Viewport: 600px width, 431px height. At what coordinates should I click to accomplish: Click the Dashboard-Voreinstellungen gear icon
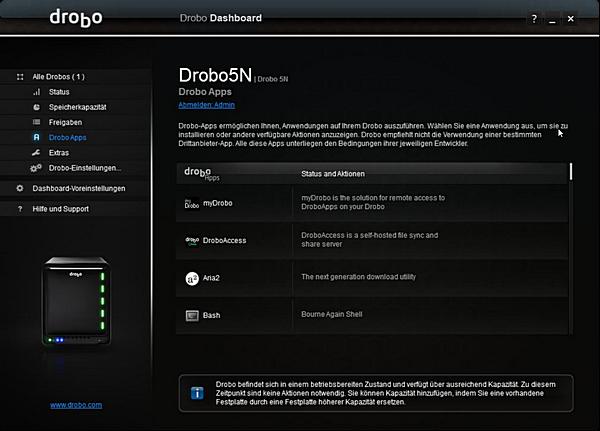point(20,188)
